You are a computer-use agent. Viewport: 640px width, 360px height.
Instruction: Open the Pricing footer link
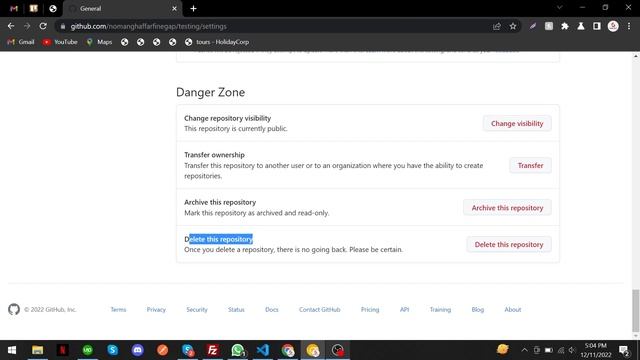pos(370,309)
